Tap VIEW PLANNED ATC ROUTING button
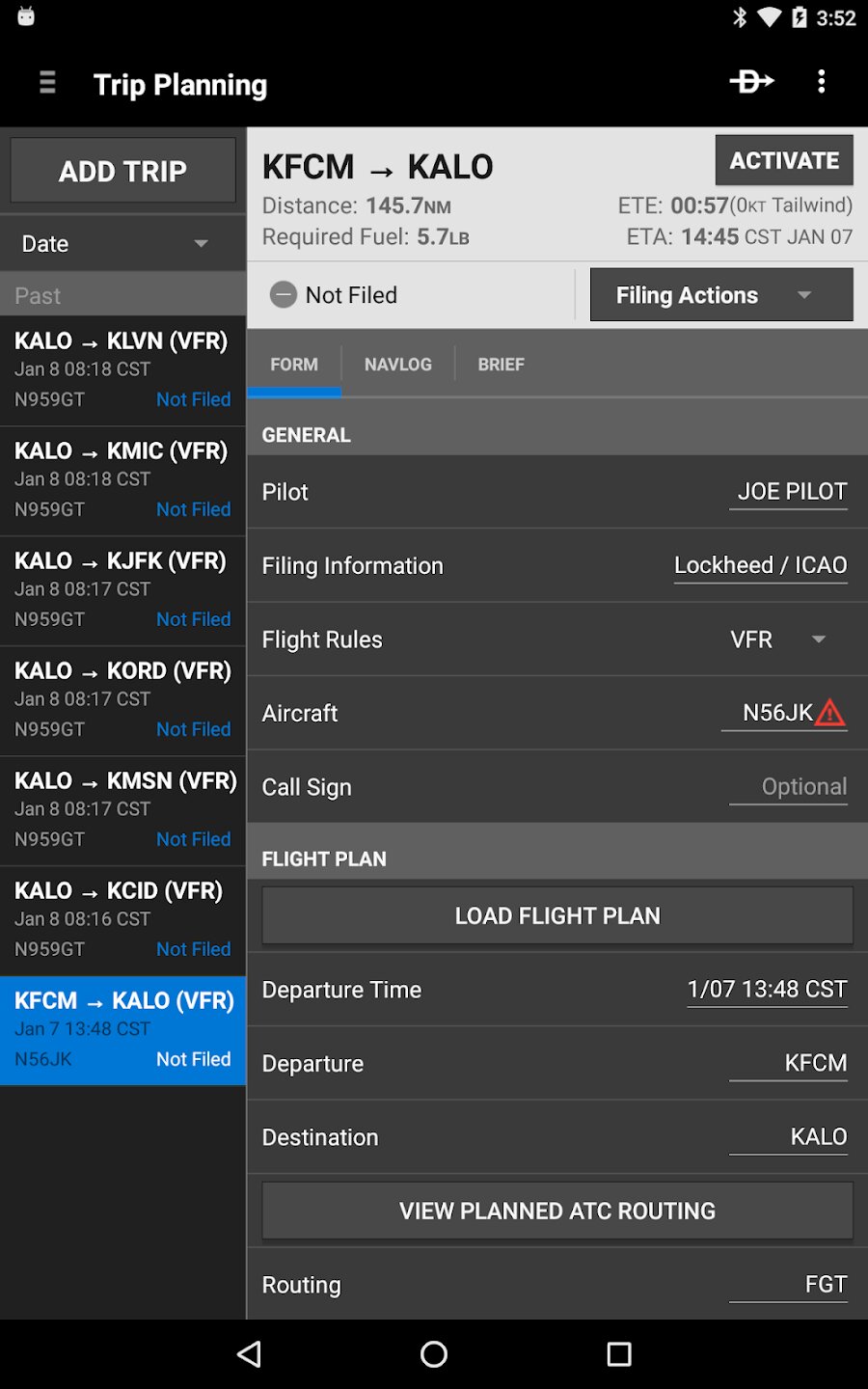The height and width of the screenshot is (1389, 868). 557,1211
